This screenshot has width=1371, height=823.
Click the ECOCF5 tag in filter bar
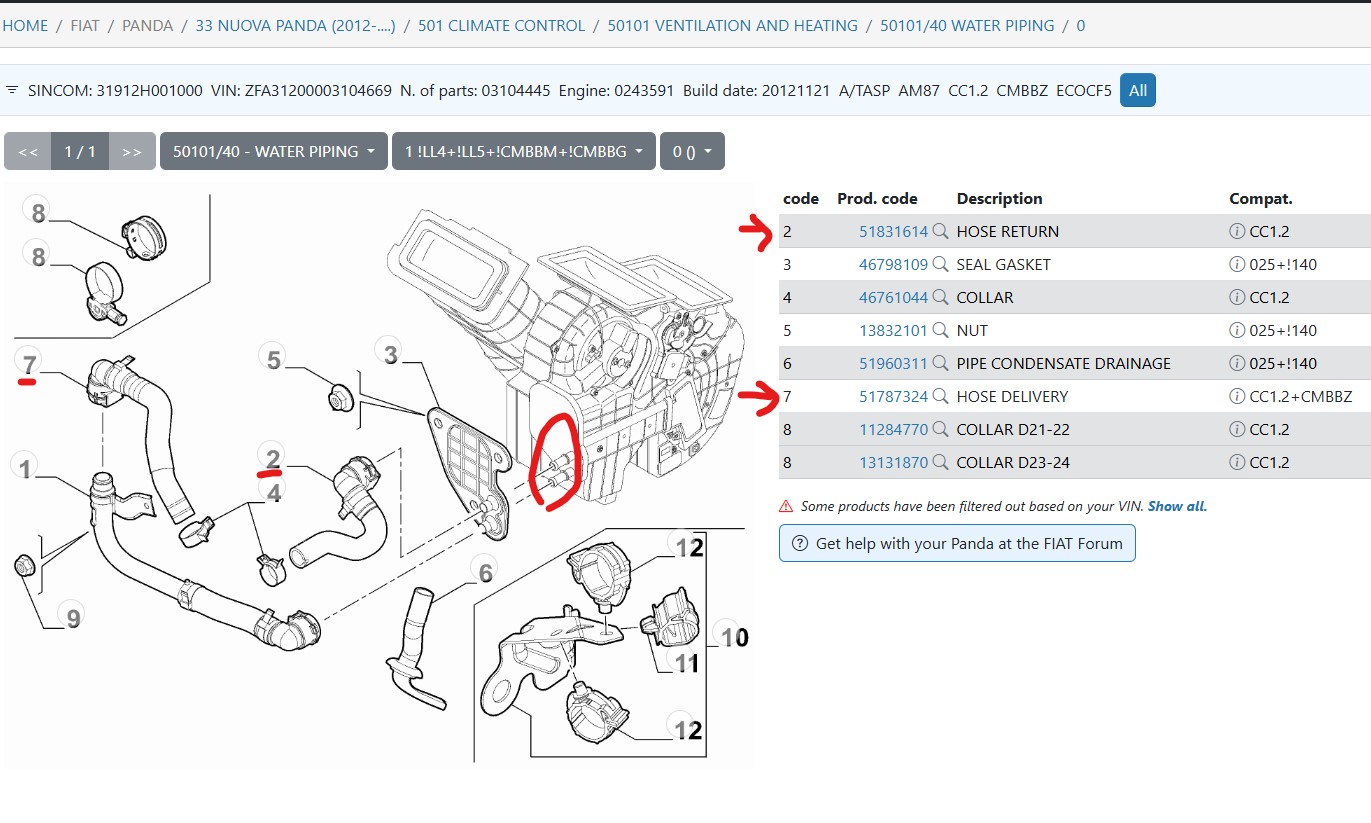coord(1084,90)
